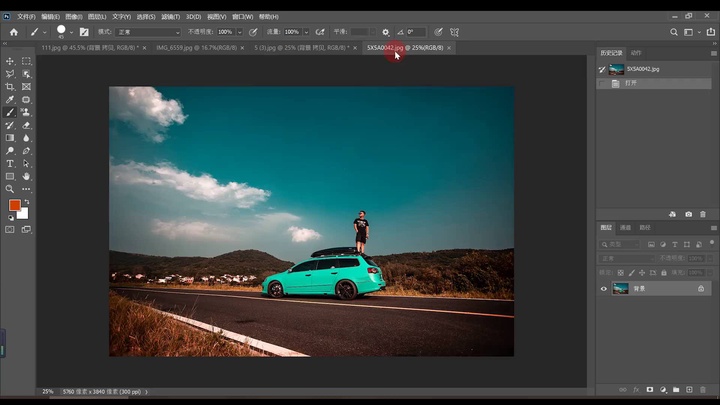Select the 打开 history state
The width and height of the screenshot is (720, 405).
pyautogui.click(x=632, y=83)
